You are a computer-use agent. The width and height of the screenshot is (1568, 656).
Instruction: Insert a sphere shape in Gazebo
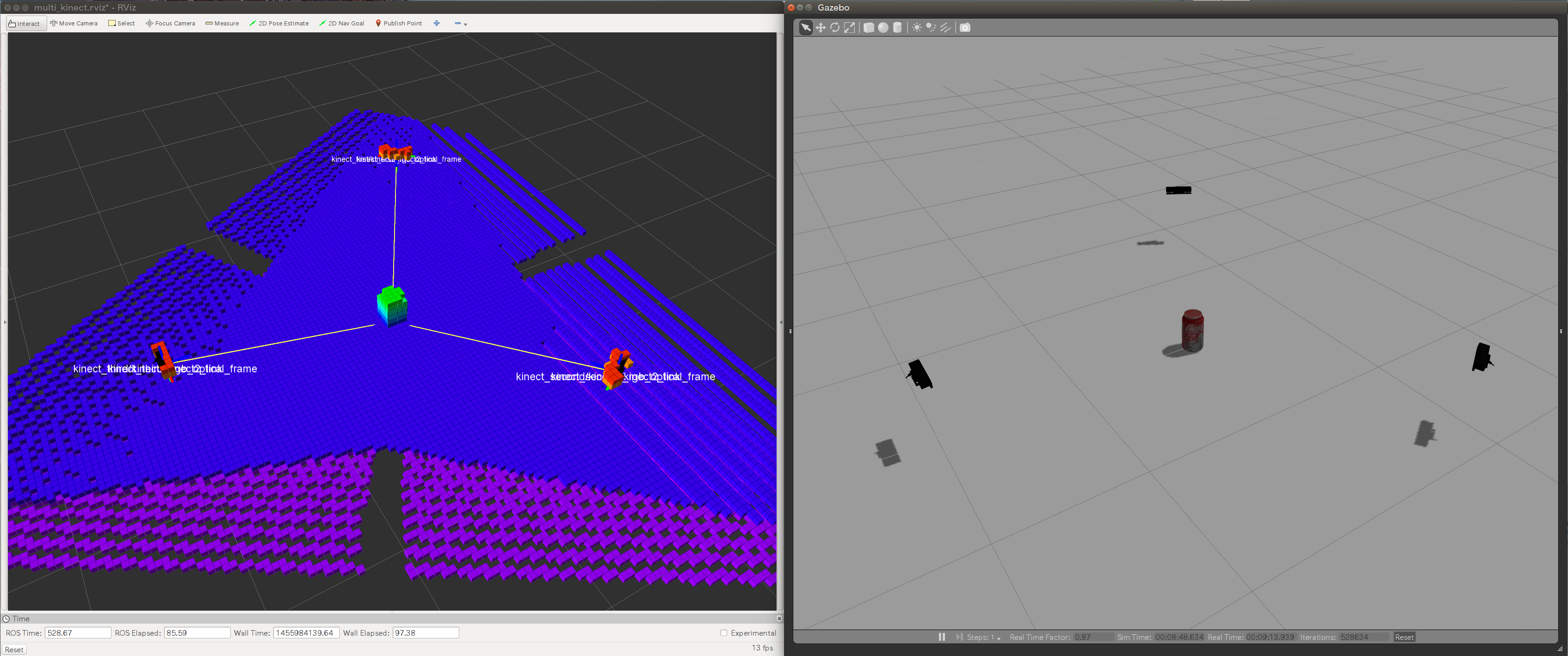pyautogui.click(x=883, y=27)
